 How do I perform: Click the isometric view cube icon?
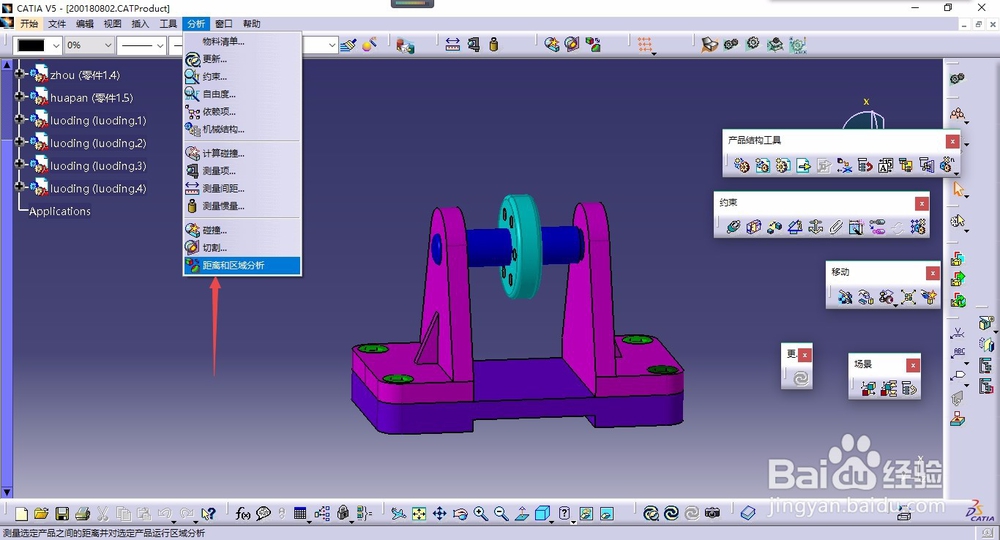pos(543,513)
